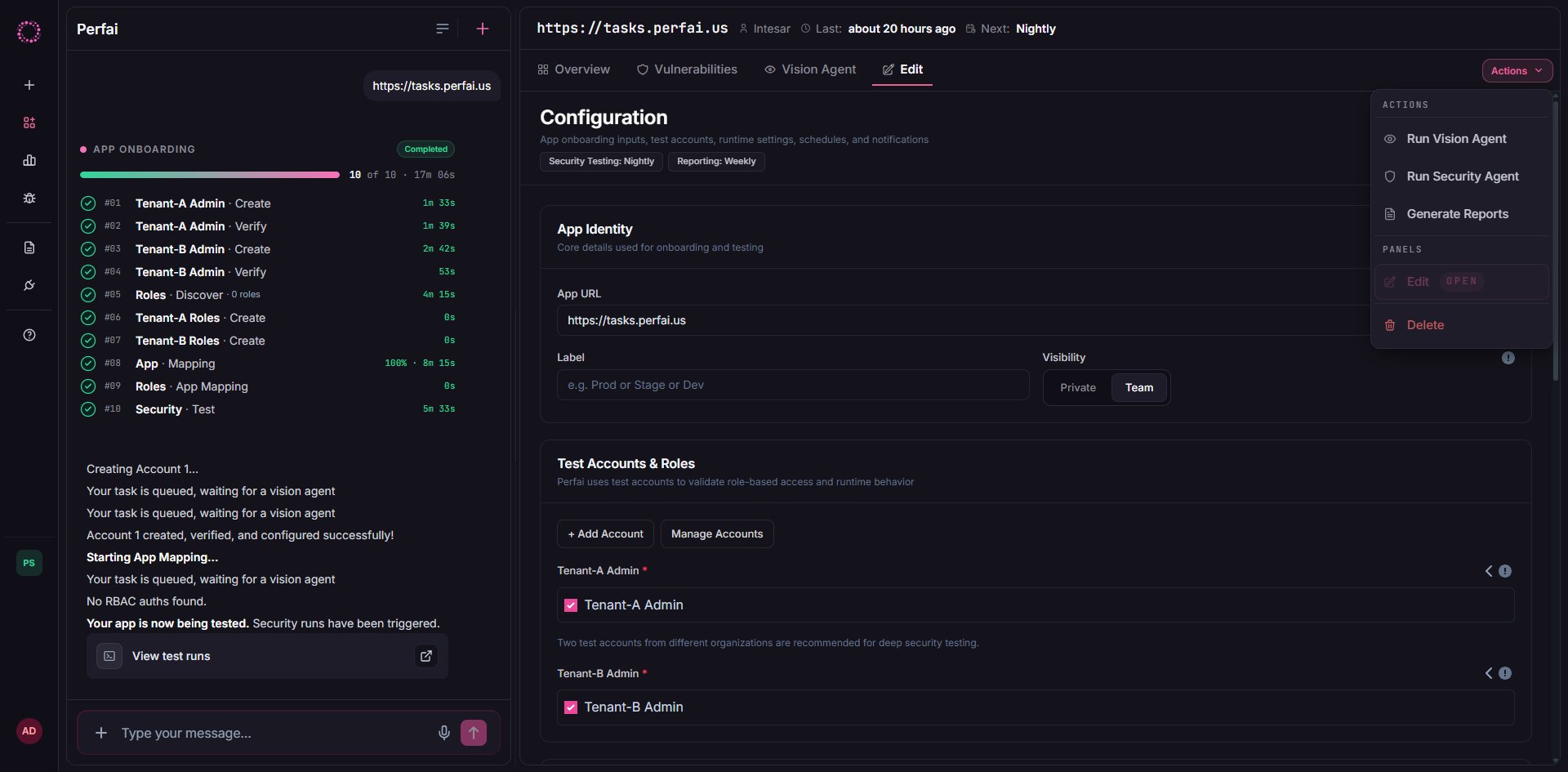Toggle the Tenant-B Admin checkbox
Image resolution: width=1568 pixels, height=772 pixels.
[571, 707]
